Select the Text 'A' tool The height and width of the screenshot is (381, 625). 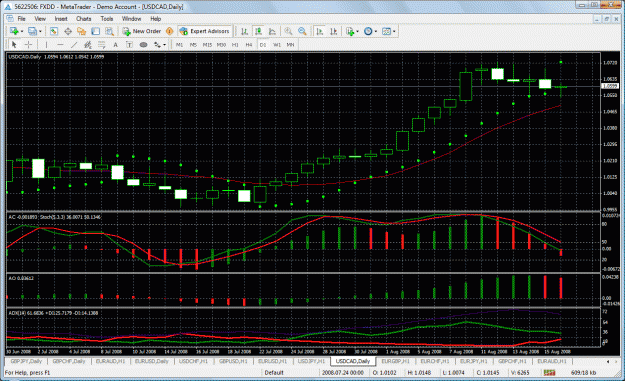[x=116, y=45]
